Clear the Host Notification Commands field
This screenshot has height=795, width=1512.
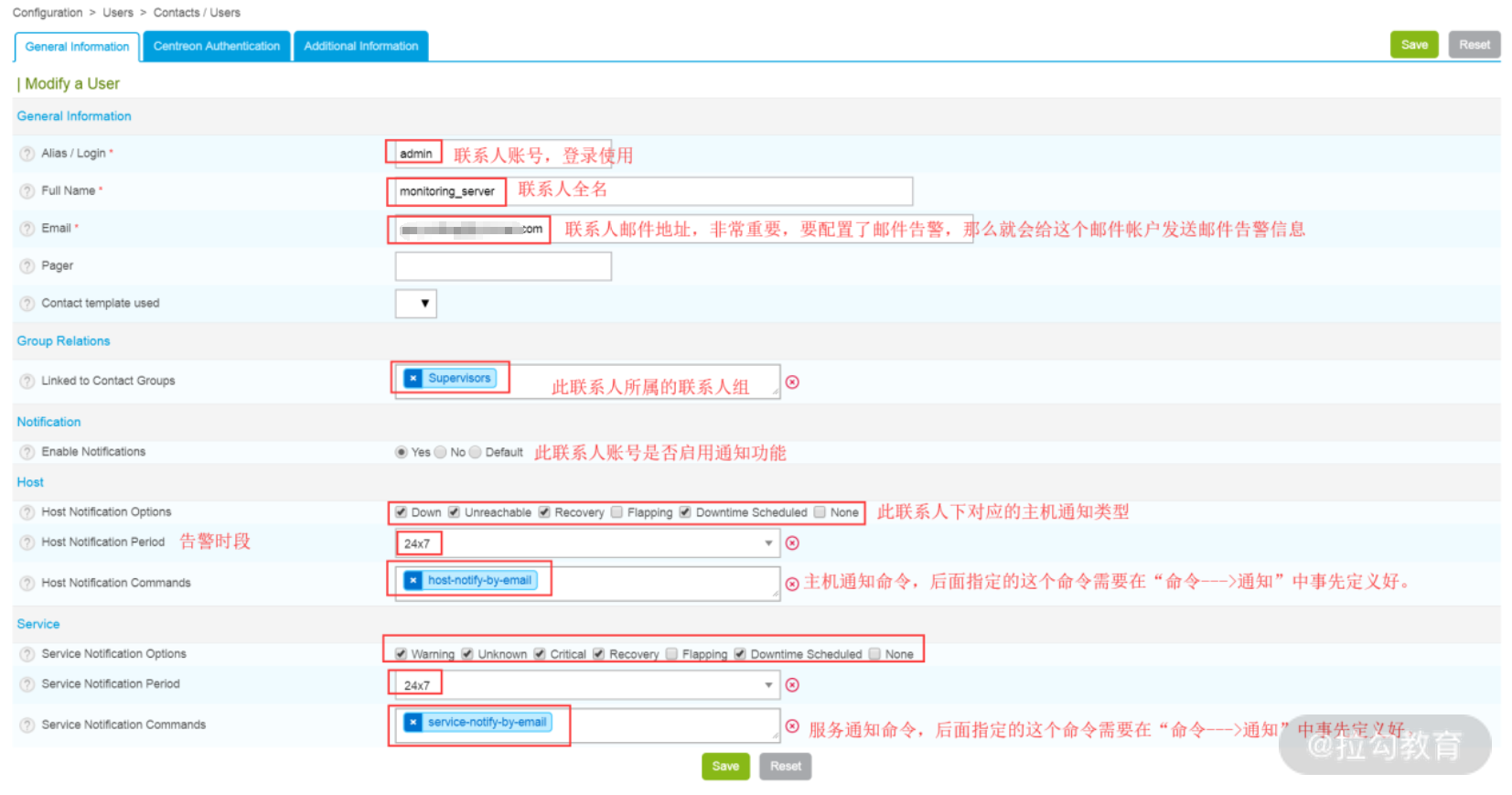[x=792, y=583]
